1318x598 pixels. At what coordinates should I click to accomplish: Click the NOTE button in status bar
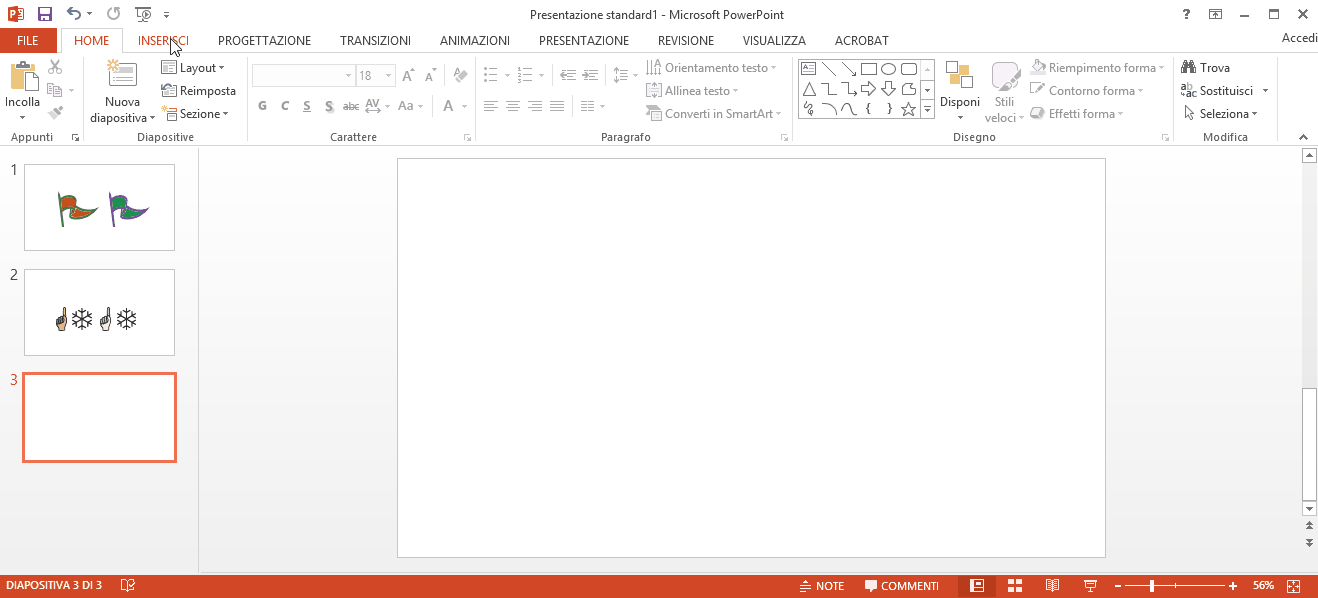pos(822,586)
